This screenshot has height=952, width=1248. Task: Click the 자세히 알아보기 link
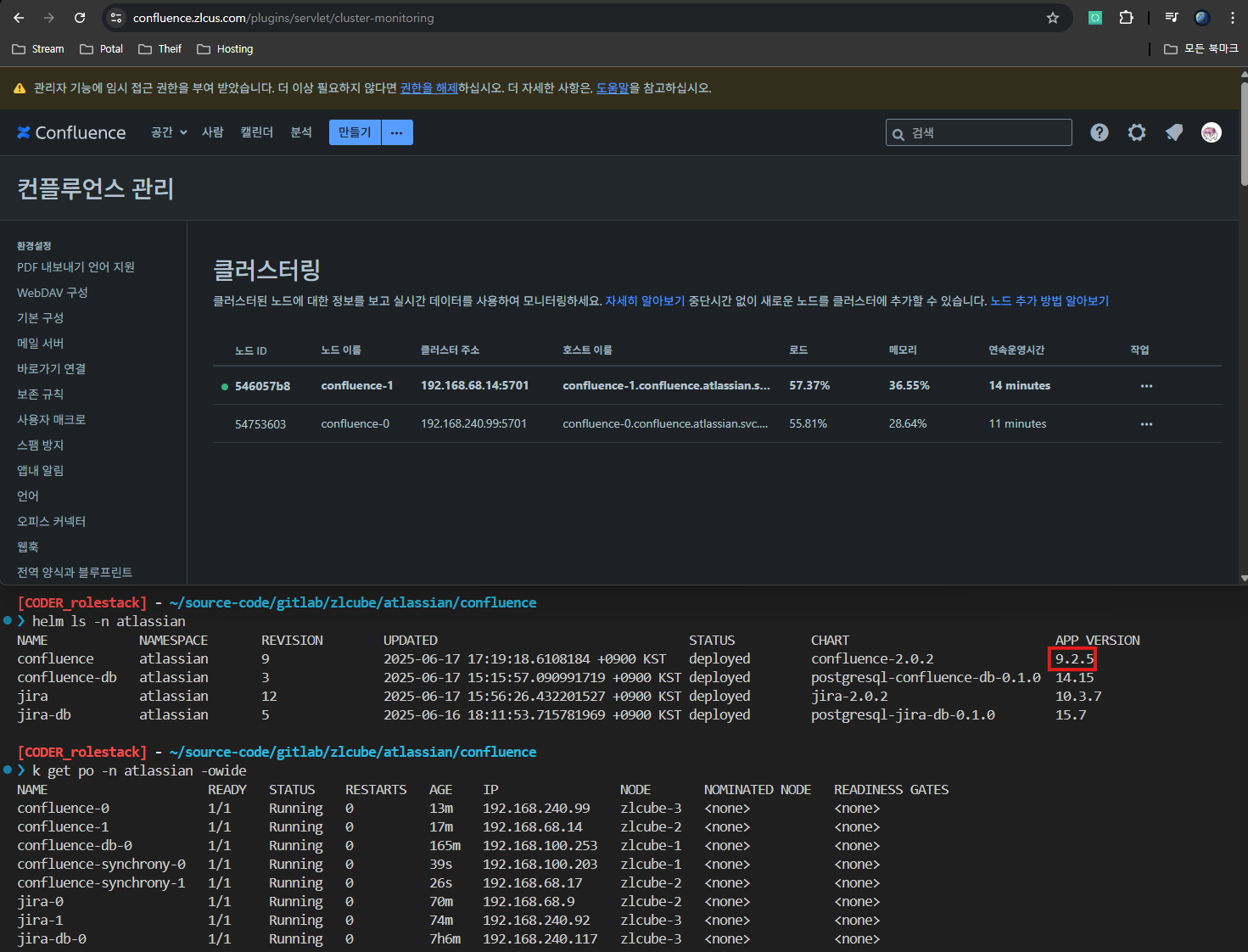tap(645, 301)
